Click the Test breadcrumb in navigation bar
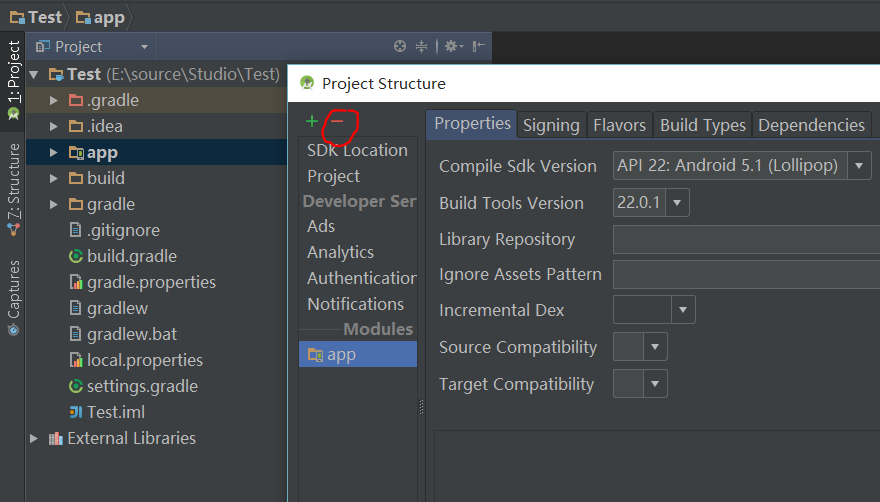 click(36, 17)
